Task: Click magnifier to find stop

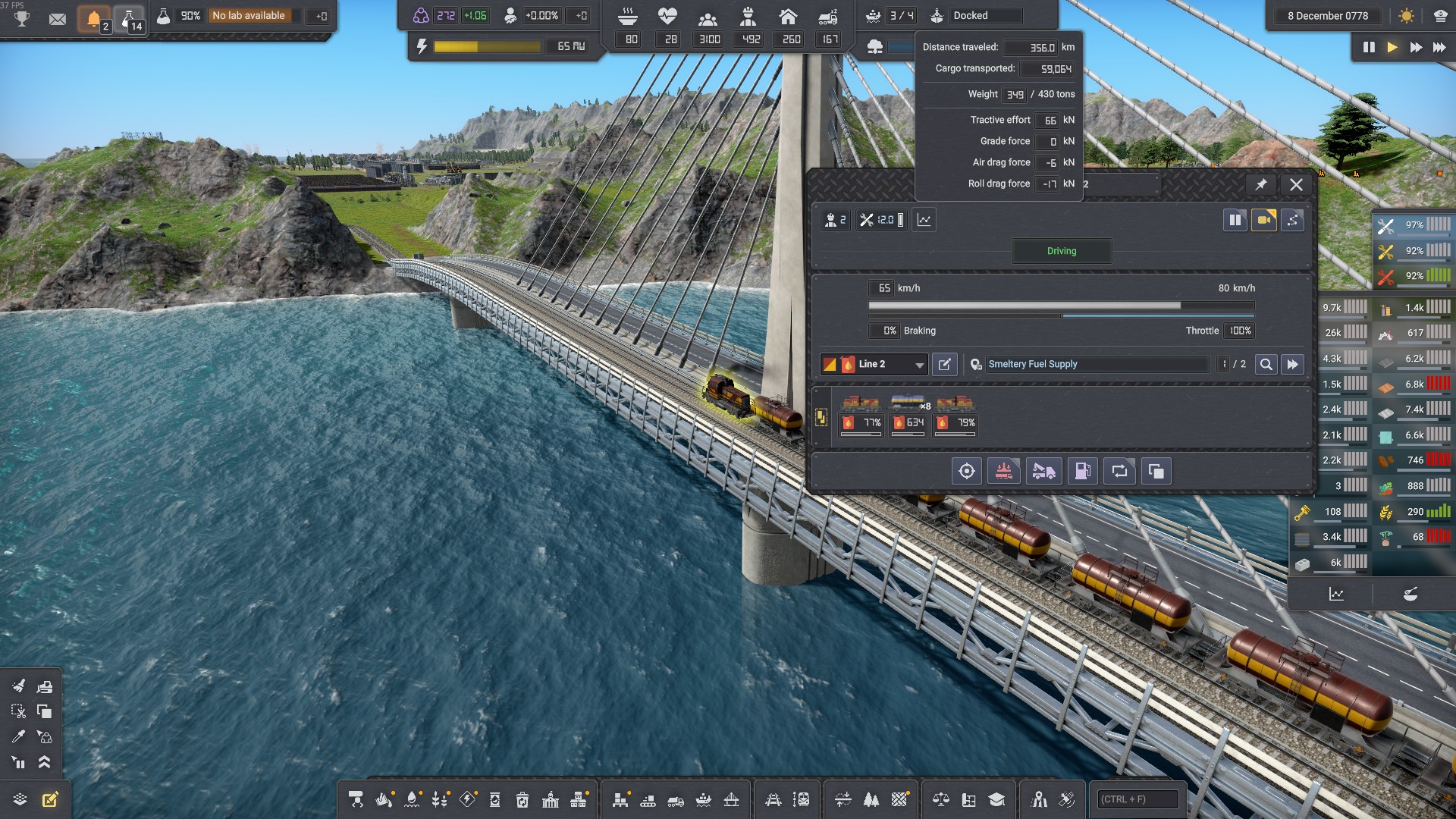Action: coord(1266,365)
